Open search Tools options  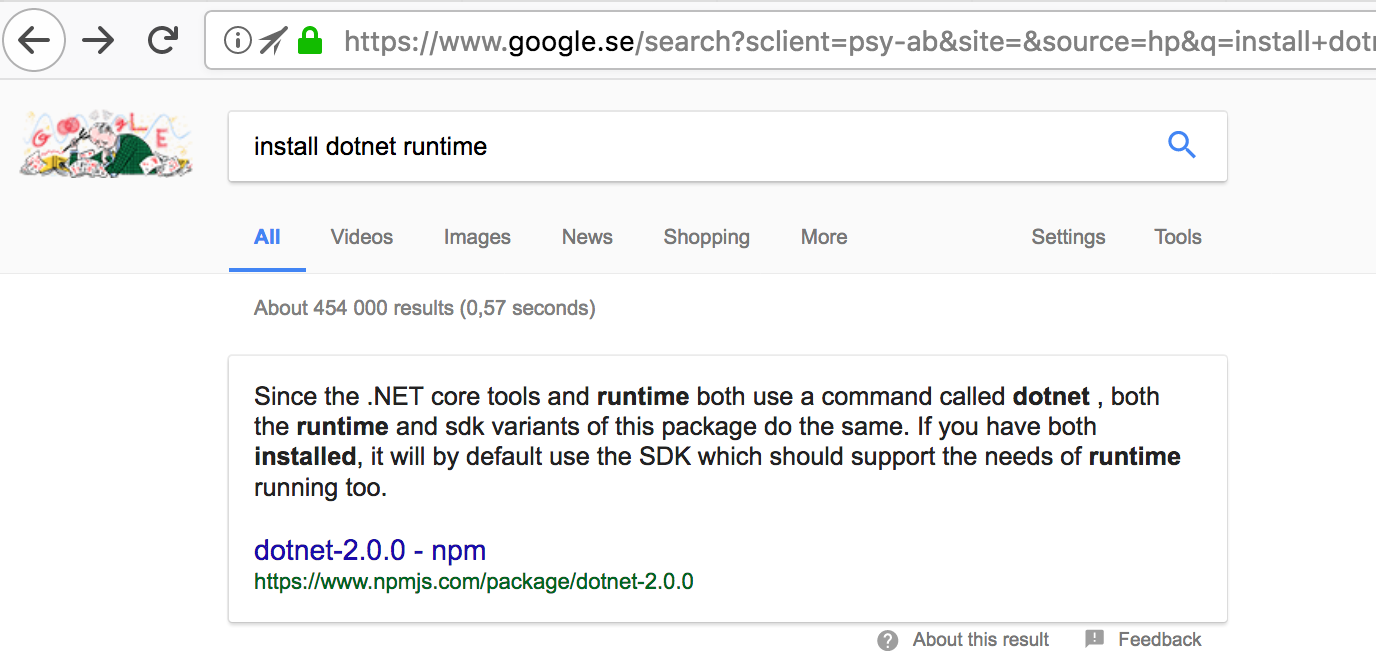[1178, 237]
